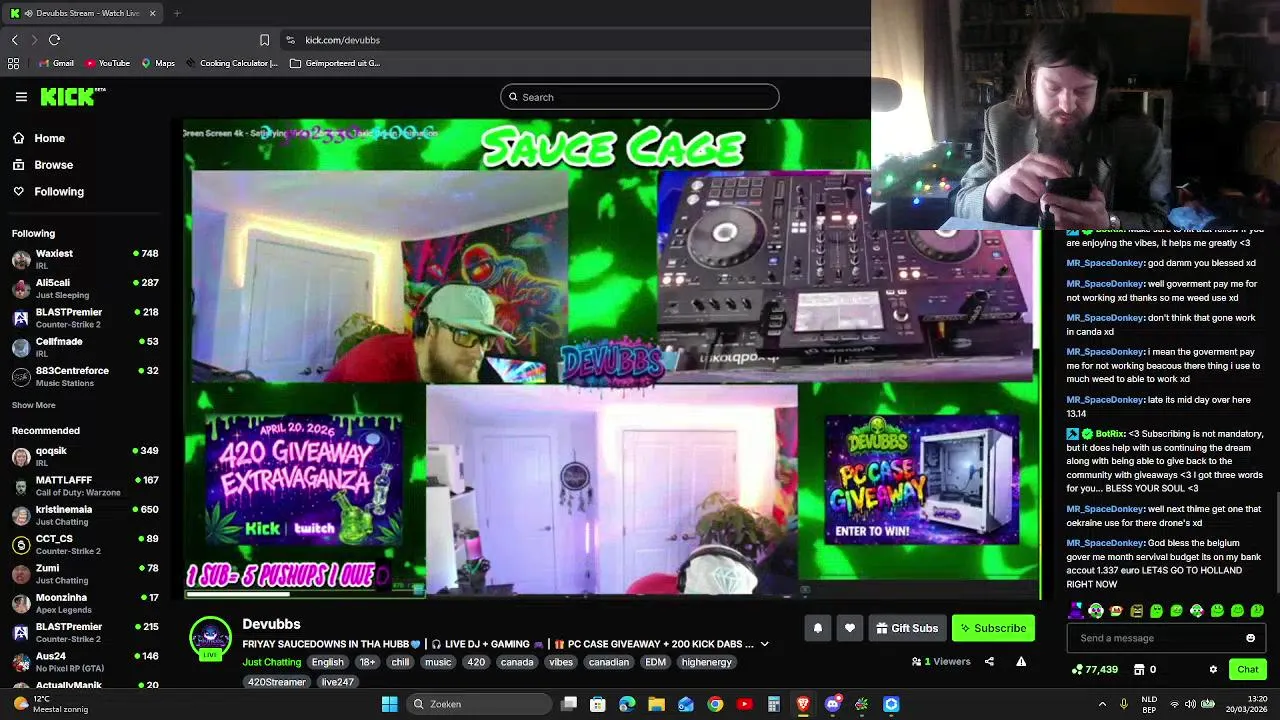Image resolution: width=1280 pixels, height=720 pixels.
Task: Show hidden system tray icons chevron
Action: pyautogui.click(x=1102, y=704)
